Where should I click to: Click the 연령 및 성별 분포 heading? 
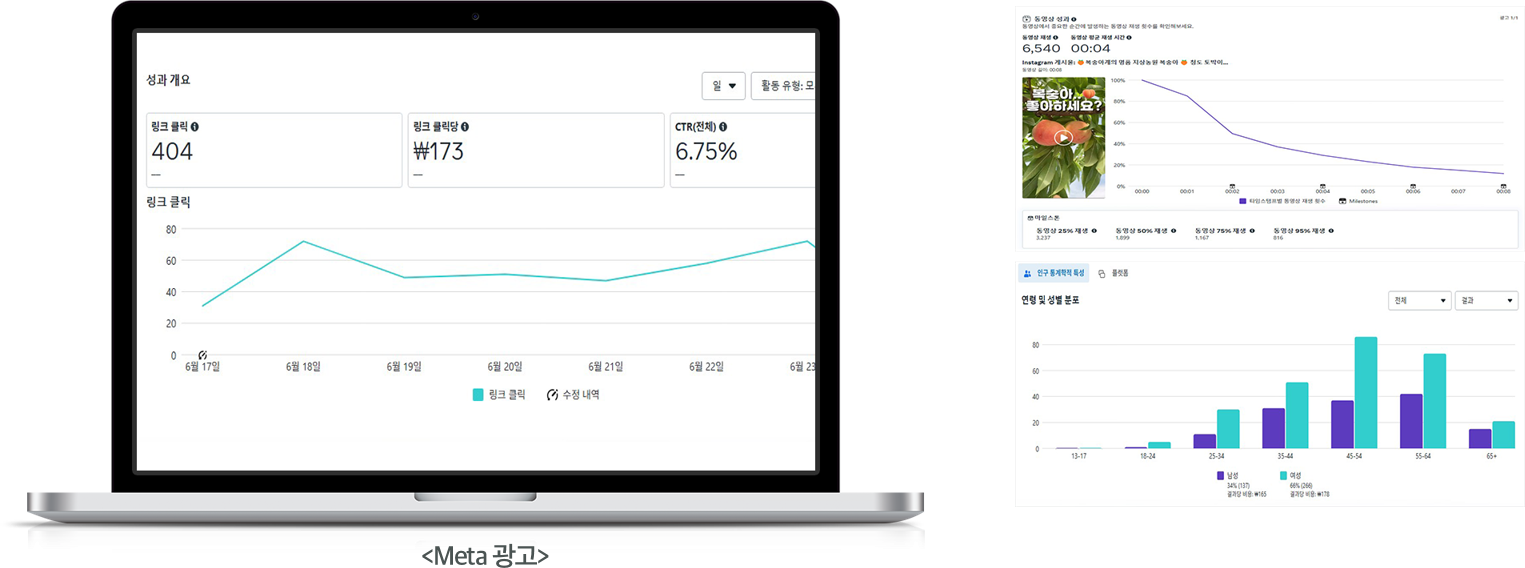1050,300
